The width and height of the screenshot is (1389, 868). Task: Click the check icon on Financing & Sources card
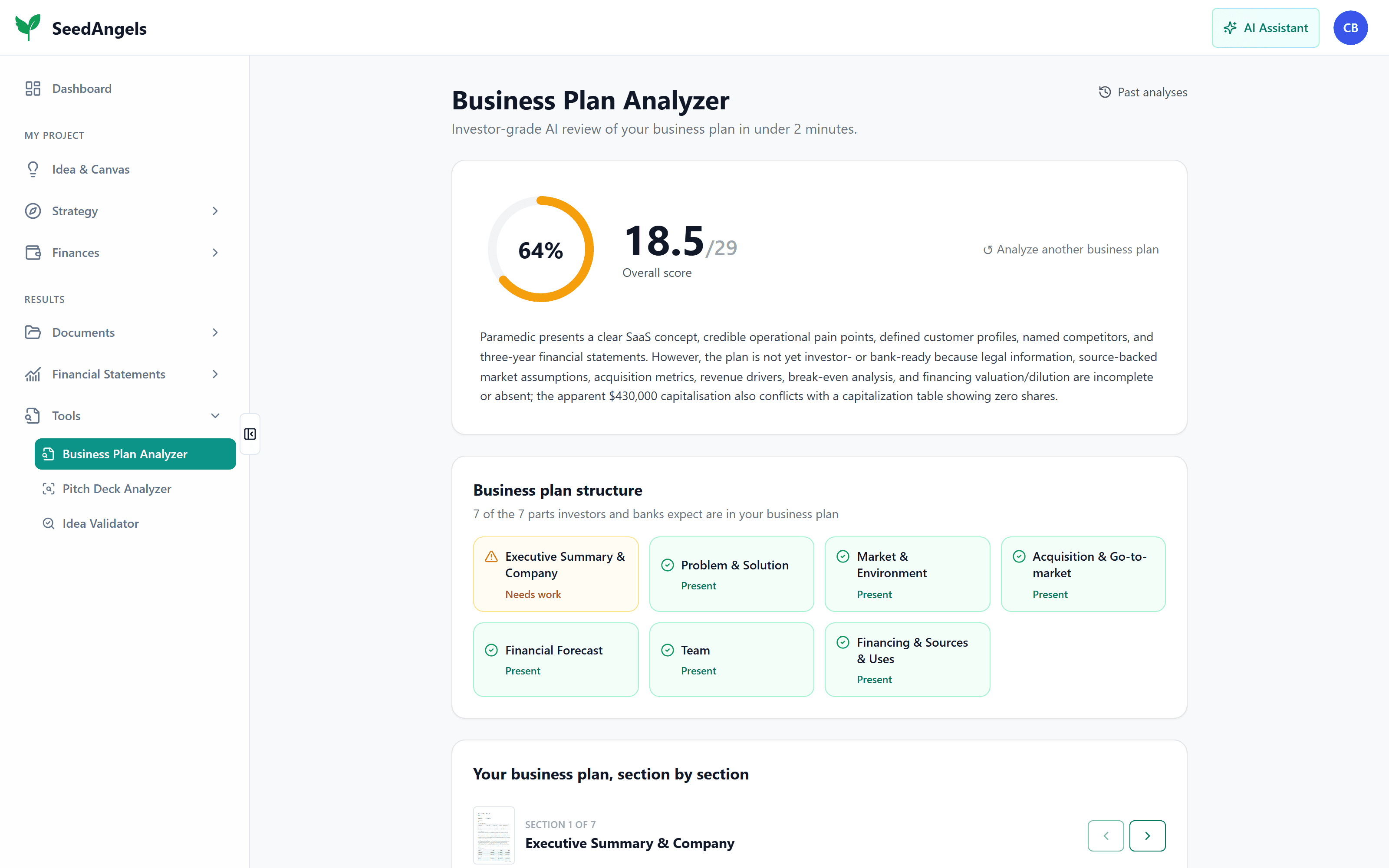click(843, 642)
